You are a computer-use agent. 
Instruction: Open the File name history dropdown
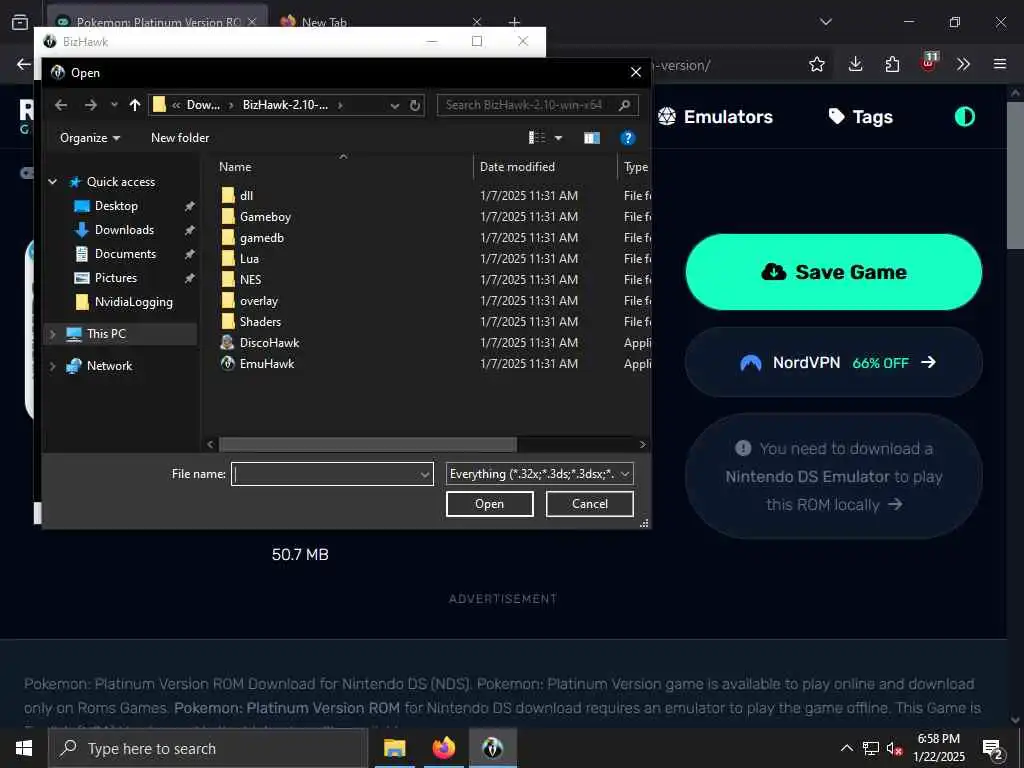(425, 474)
